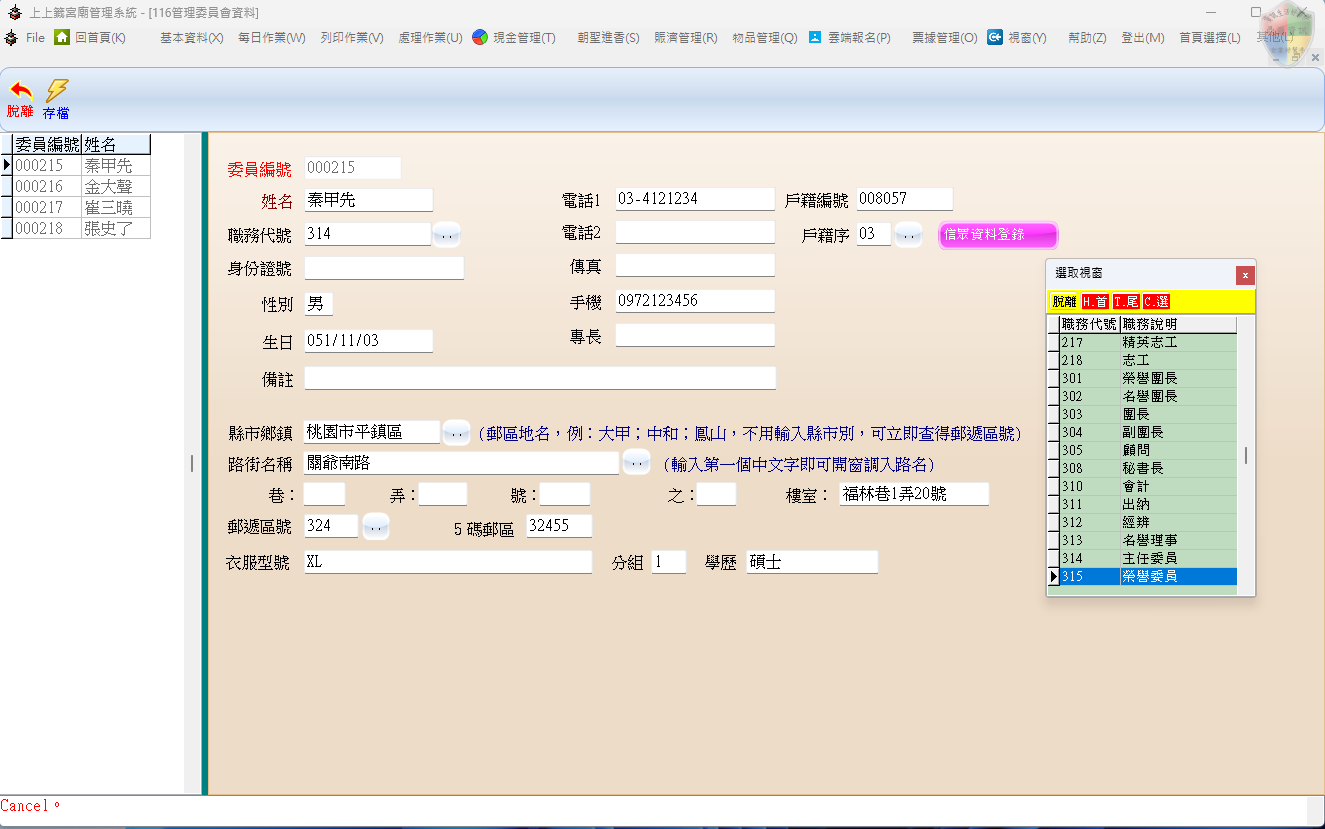The width and height of the screenshot is (1325, 829).
Task: Open the 基本資料 menu
Action: coord(191,38)
